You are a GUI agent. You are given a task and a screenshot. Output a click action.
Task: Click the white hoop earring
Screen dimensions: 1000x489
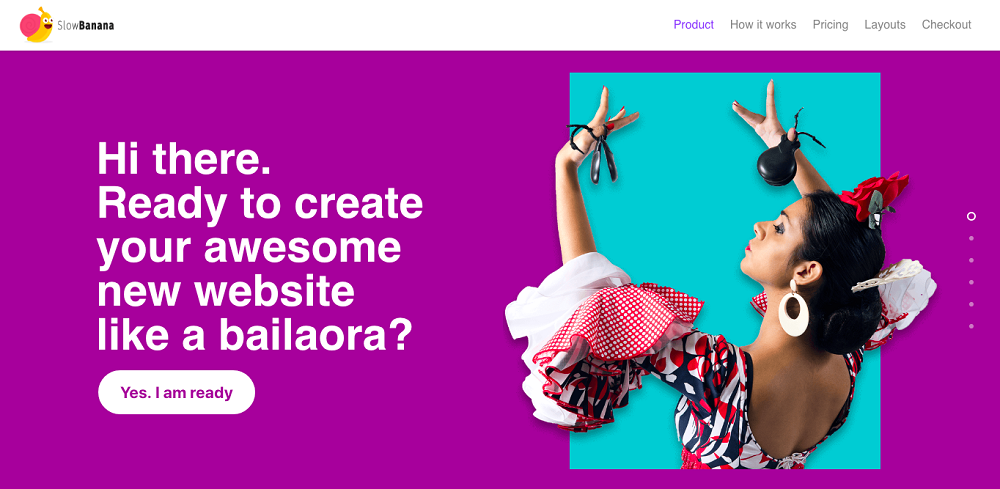pyautogui.click(x=793, y=312)
